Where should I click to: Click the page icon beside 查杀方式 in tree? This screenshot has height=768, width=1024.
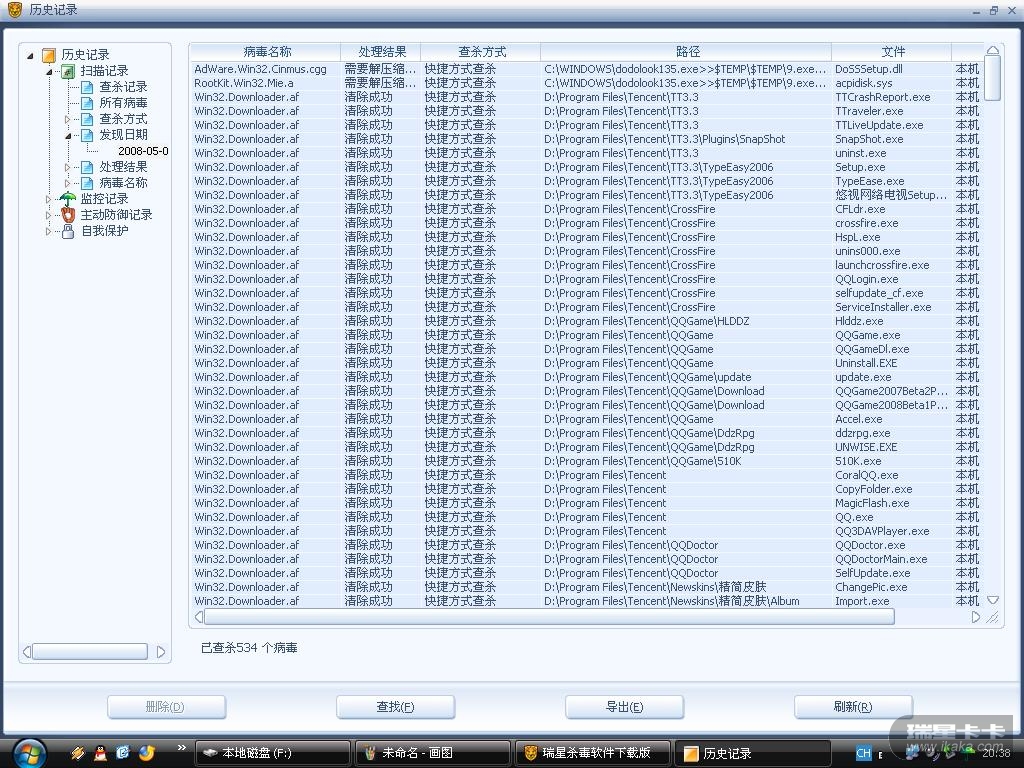pos(87,119)
